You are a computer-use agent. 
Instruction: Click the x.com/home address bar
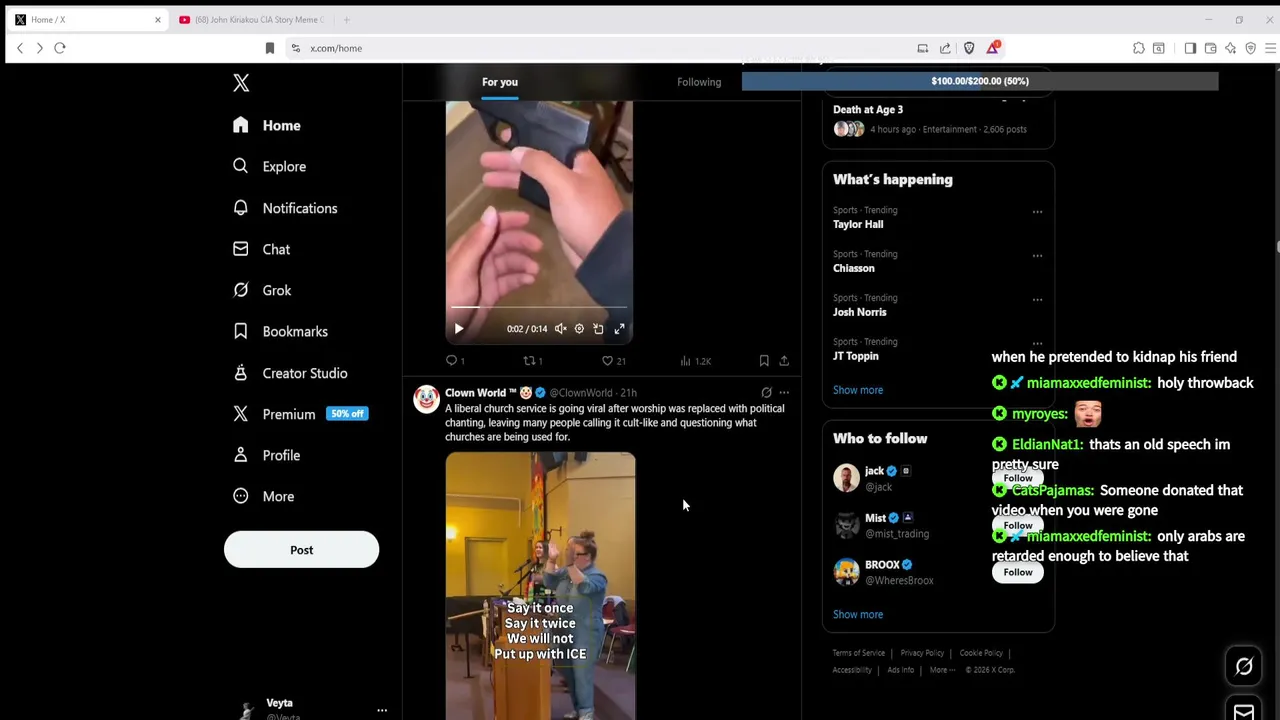click(x=600, y=48)
